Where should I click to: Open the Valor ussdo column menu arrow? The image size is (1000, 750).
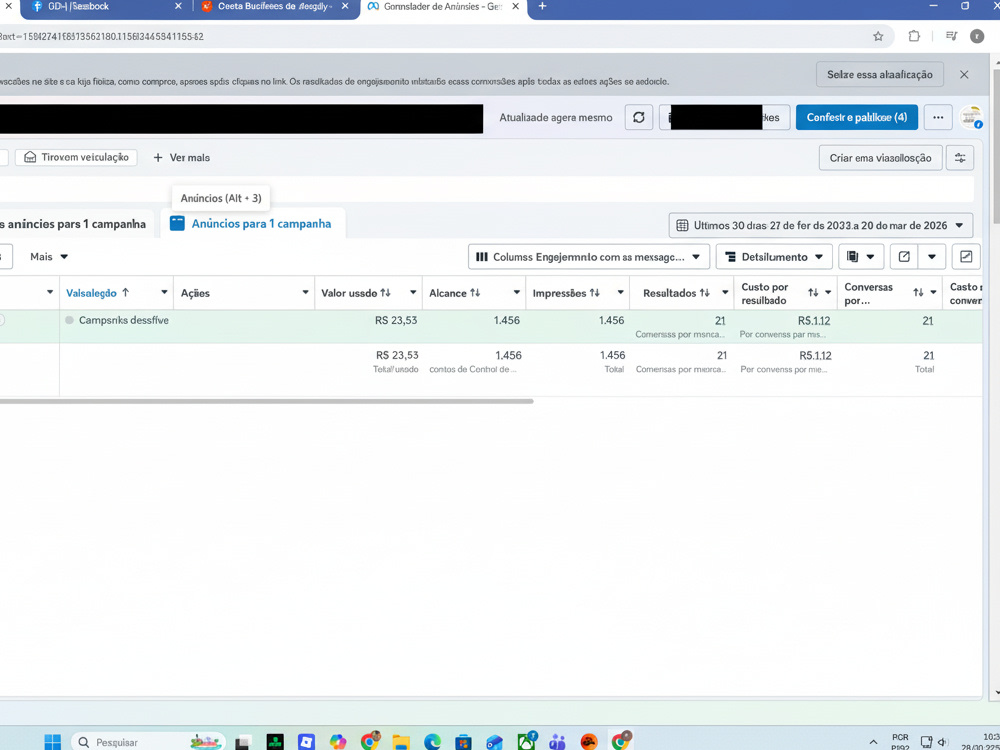[413, 293]
